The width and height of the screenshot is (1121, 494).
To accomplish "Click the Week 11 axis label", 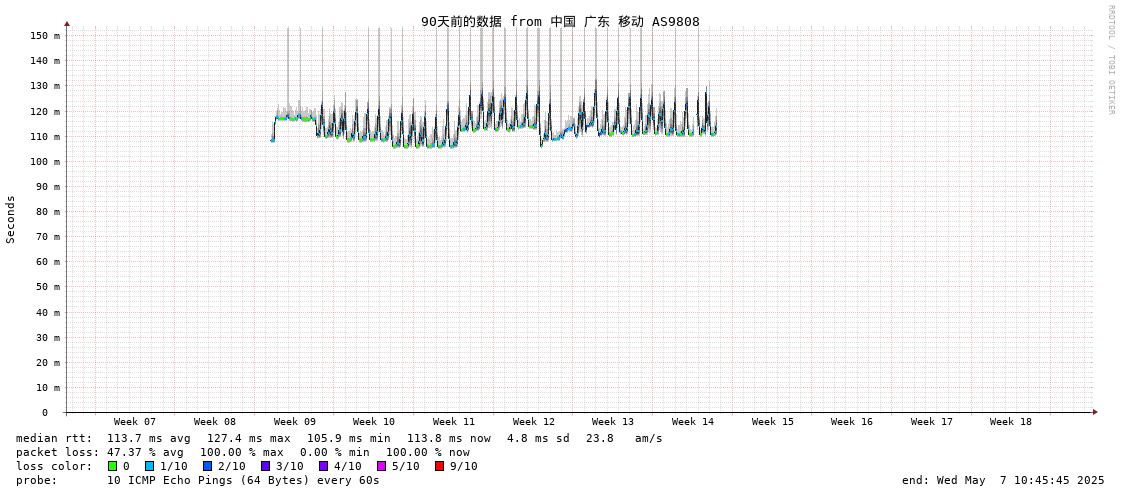I will point(454,422).
